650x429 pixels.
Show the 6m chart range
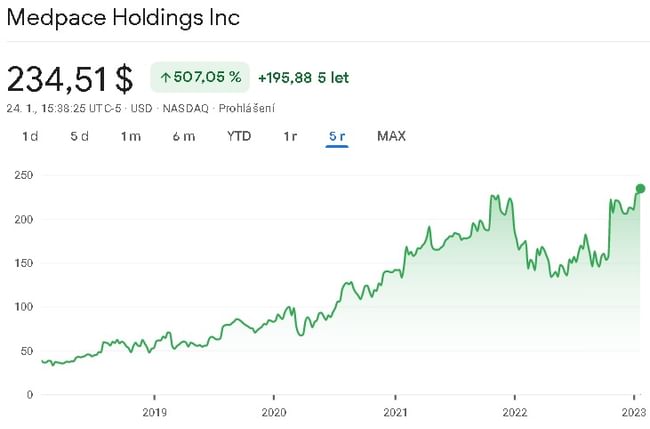coord(183,136)
